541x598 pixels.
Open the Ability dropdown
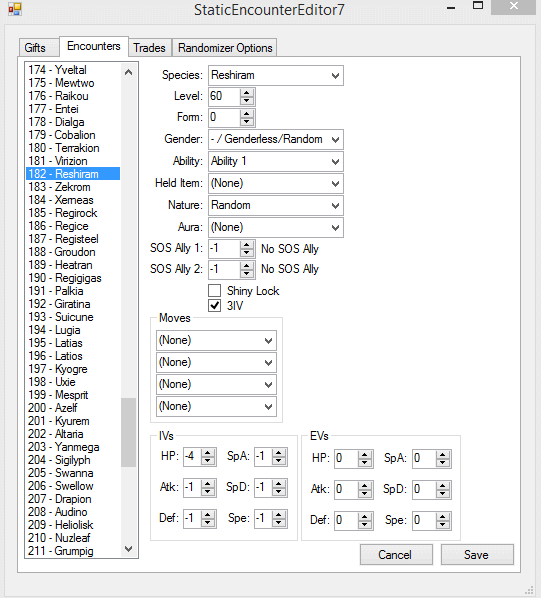click(276, 161)
